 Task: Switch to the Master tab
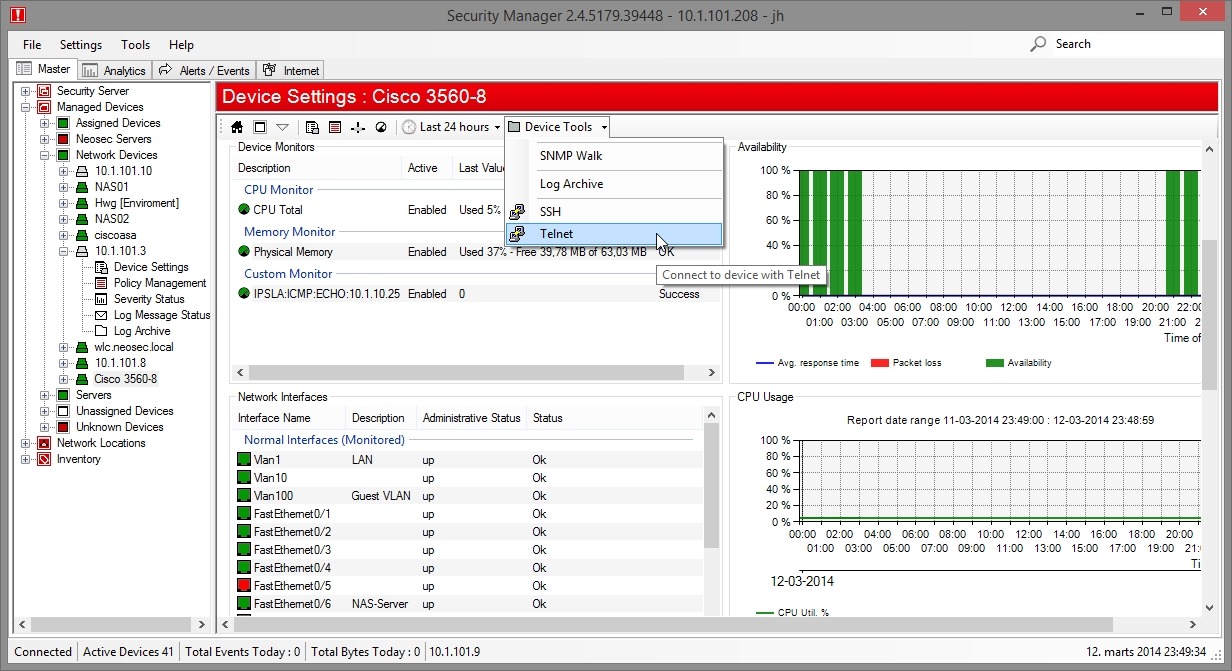(44, 69)
